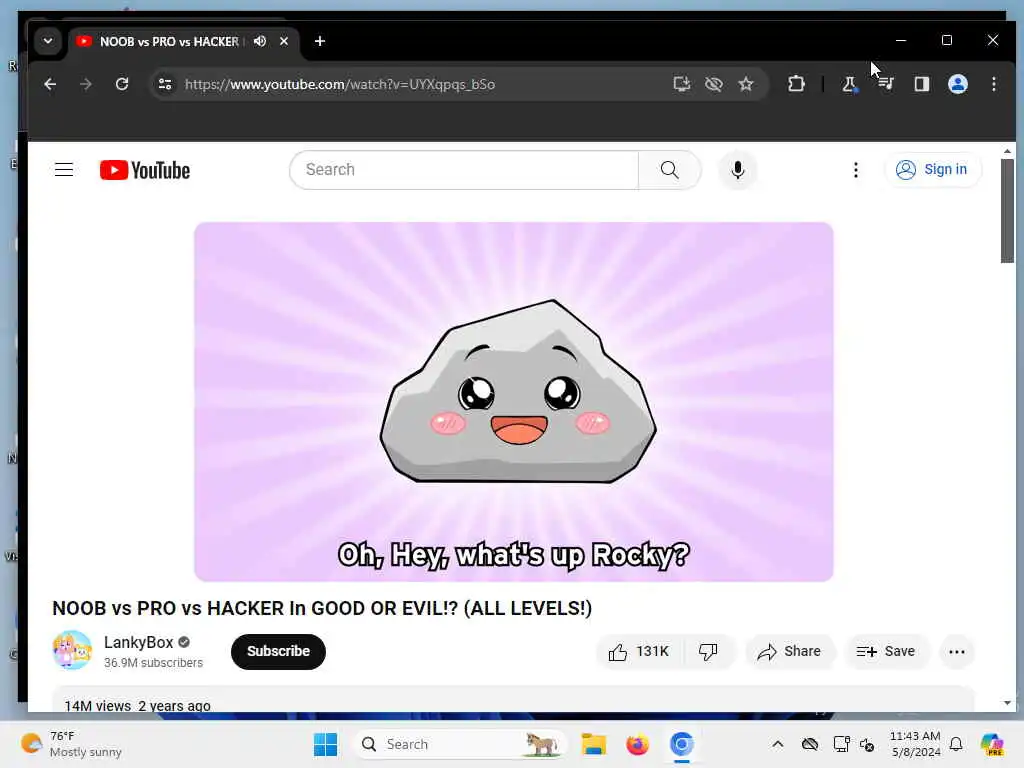
Task: Go forward to the next page
Action: click(x=86, y=84)
